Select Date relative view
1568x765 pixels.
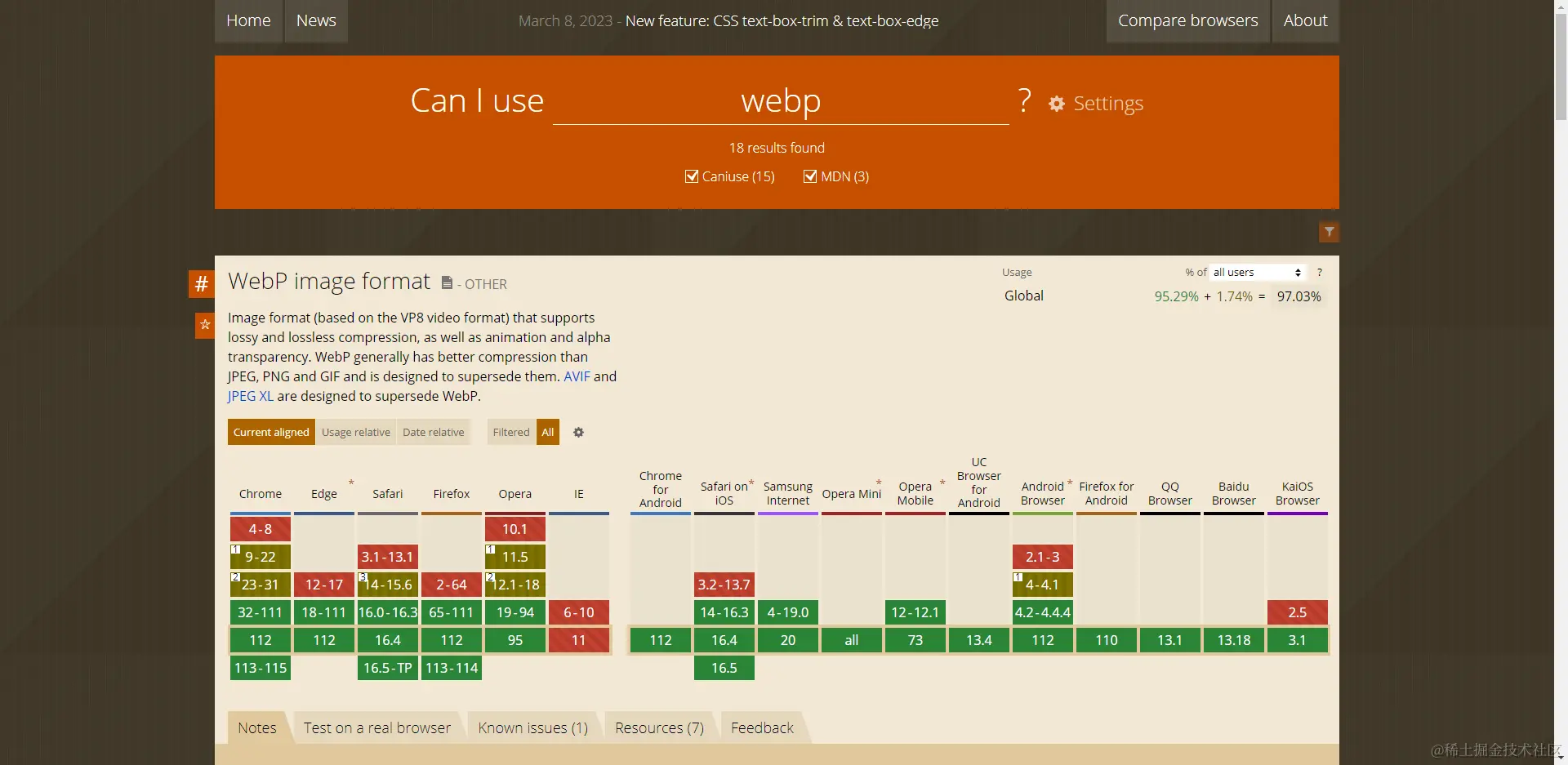click(434, 432)
